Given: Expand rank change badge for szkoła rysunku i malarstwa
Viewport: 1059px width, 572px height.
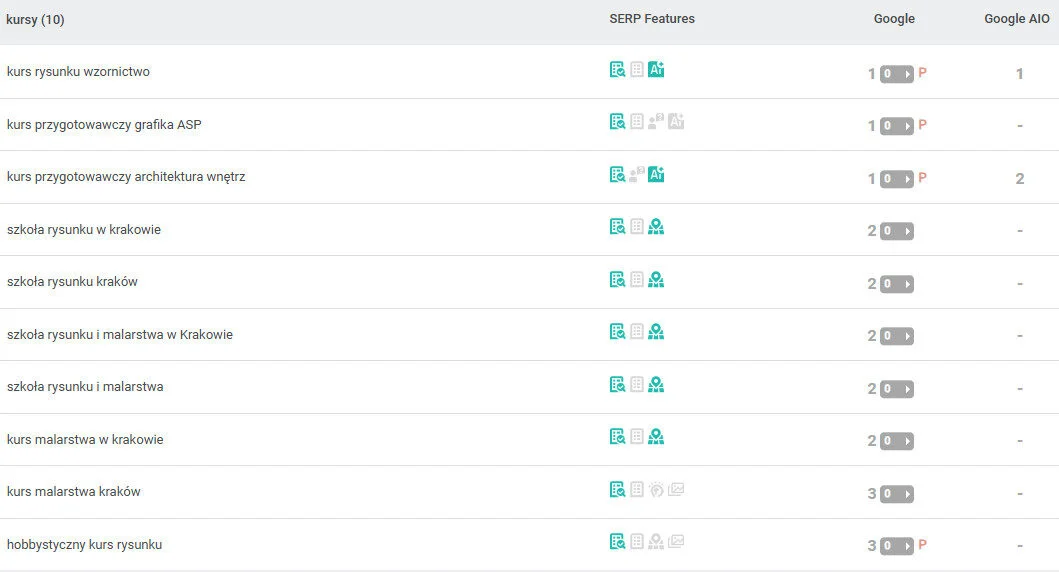Looking at the screenshot, I should (897, 389).
